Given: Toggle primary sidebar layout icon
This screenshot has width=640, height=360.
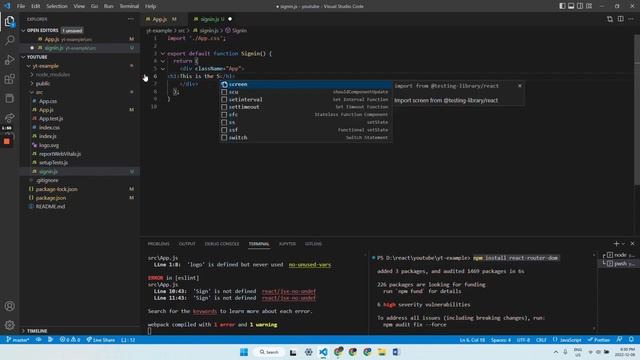Looking at the screenshot, I should click(562, 6).
